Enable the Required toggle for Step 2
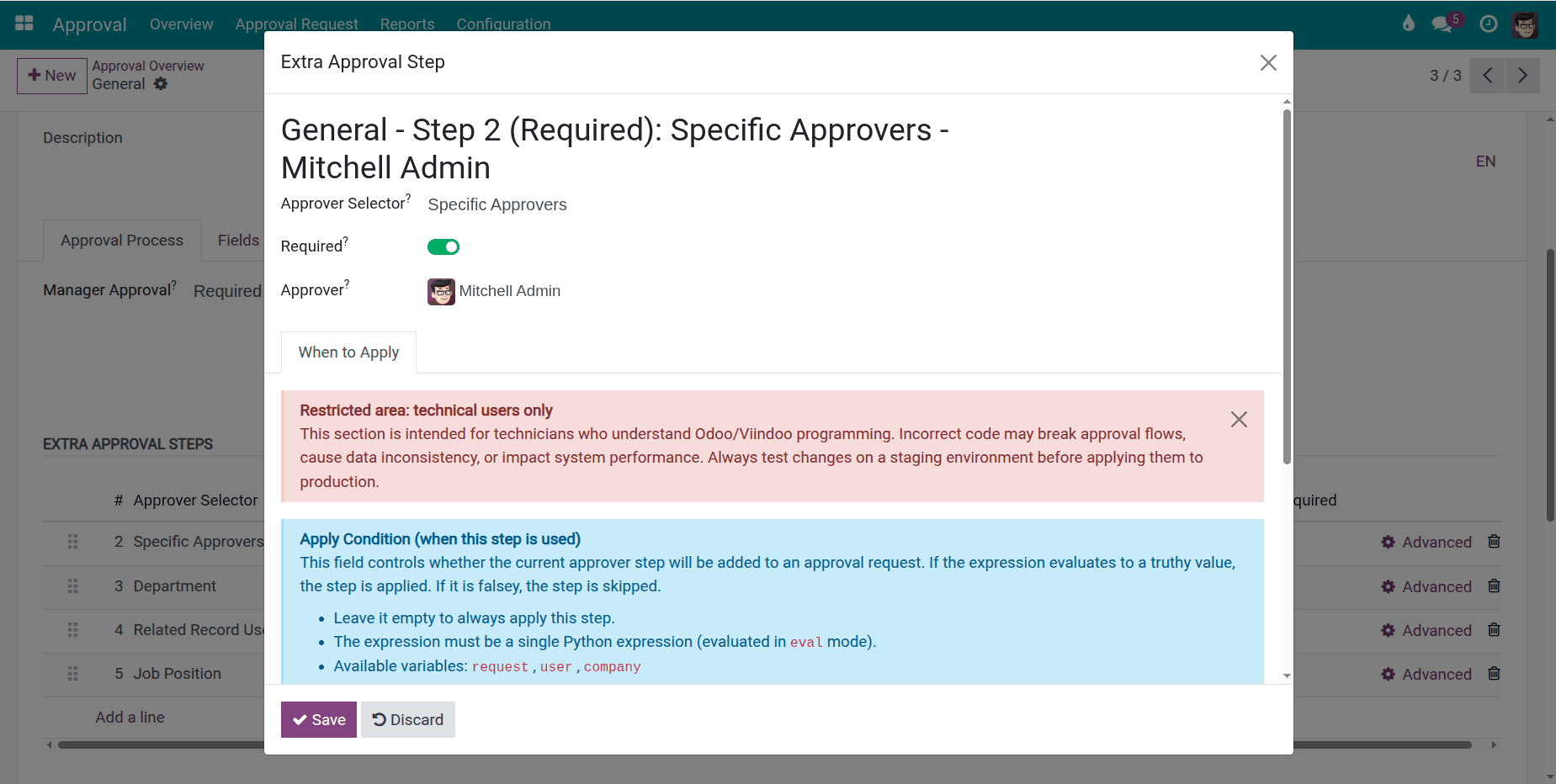Image resolution: width=1556 pixels, height=784 pixels. click(x=443, y=246)
